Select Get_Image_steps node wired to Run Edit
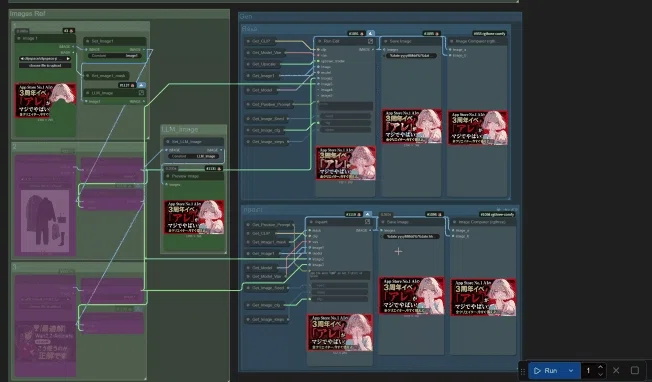This screenshot has width=652, height=382. (266, 142)
